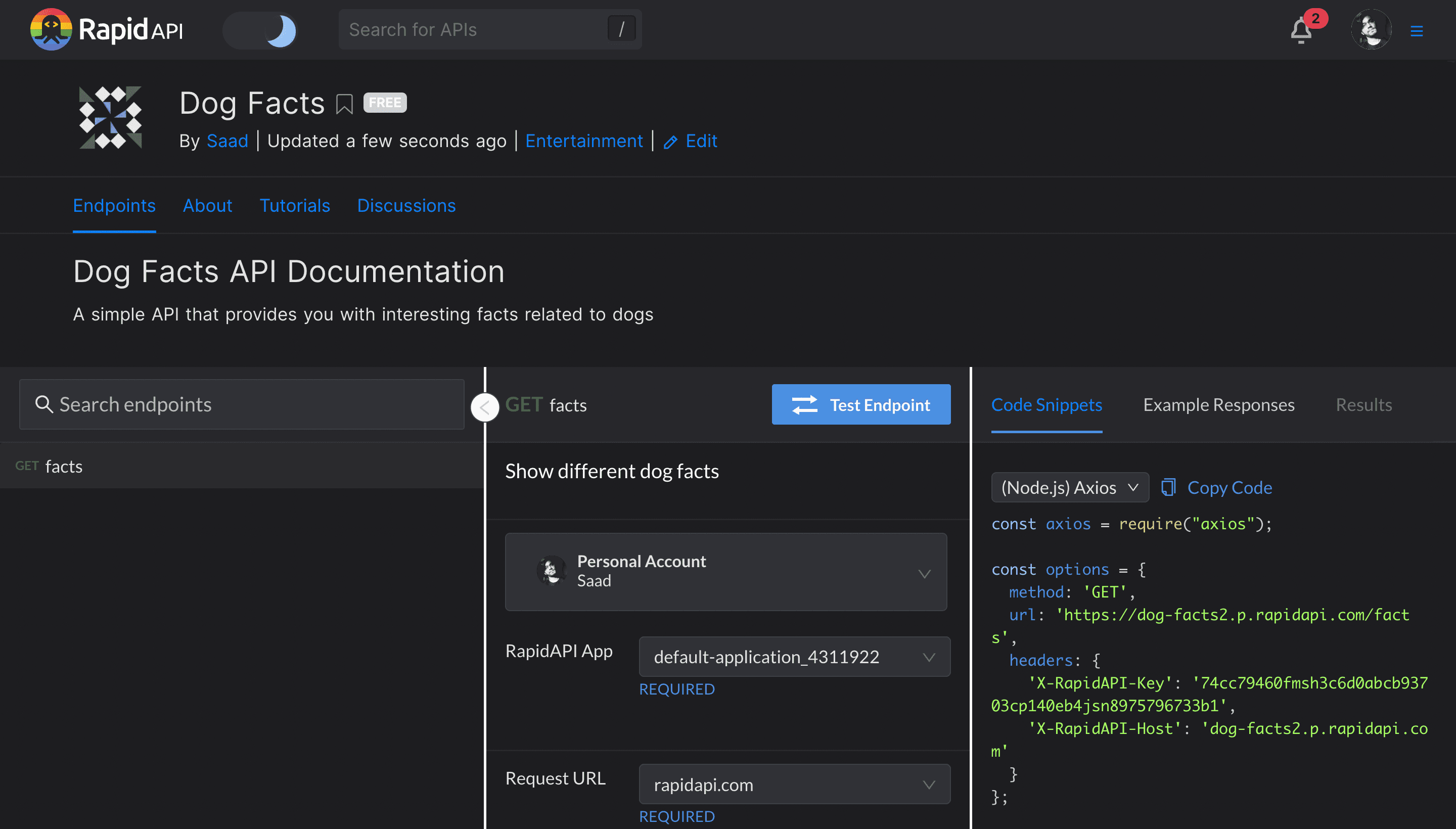Switch to the About tab

[x=207, y=206]
